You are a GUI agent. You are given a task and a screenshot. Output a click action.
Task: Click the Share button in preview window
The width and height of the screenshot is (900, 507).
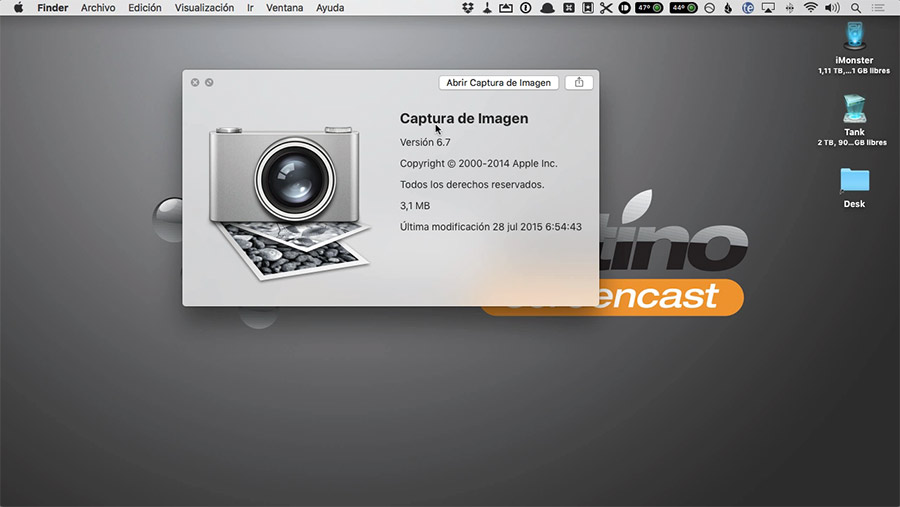tap(579, 83)
